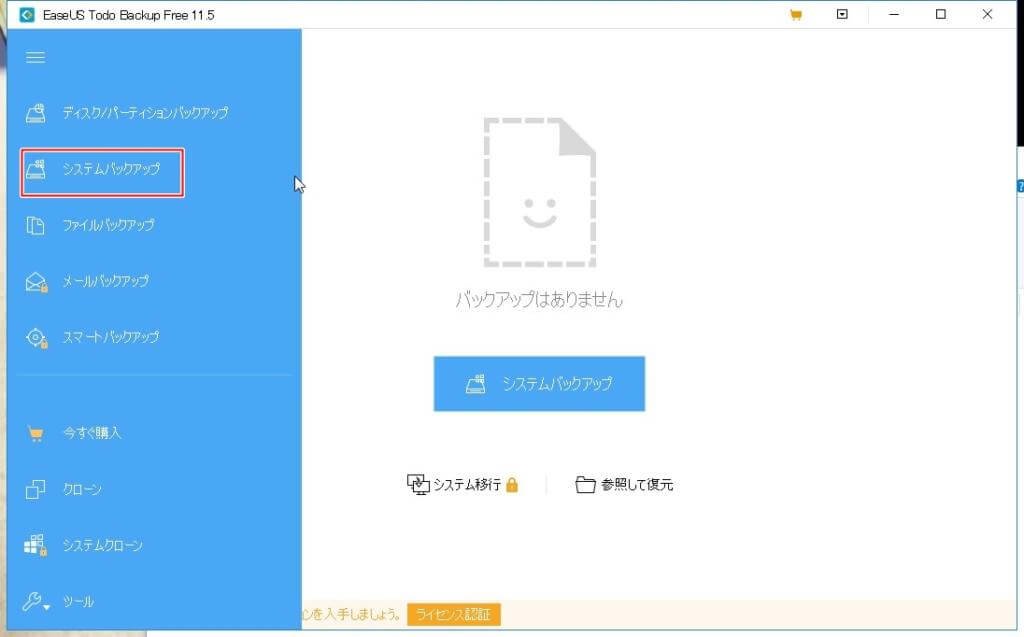Screen dimensions: 1024x637
Task: Click the clone overlapping squares icon
Action: (35, 489)
